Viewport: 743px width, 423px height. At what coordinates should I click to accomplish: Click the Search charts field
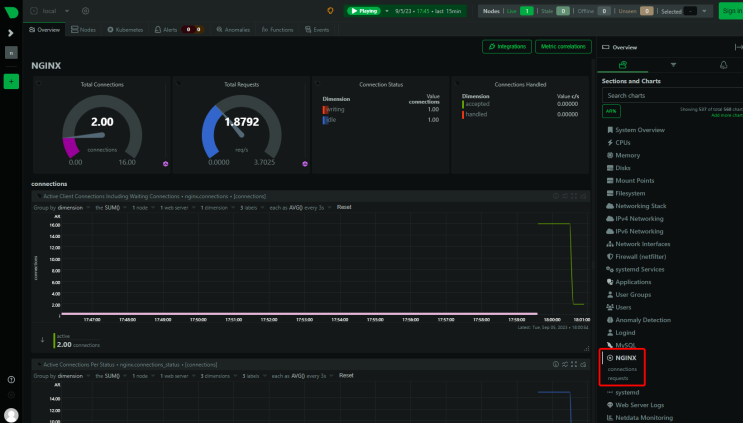672,95
